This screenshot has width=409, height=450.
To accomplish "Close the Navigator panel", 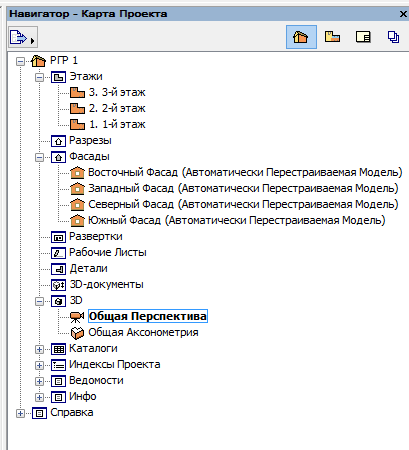I will (403, 14).
